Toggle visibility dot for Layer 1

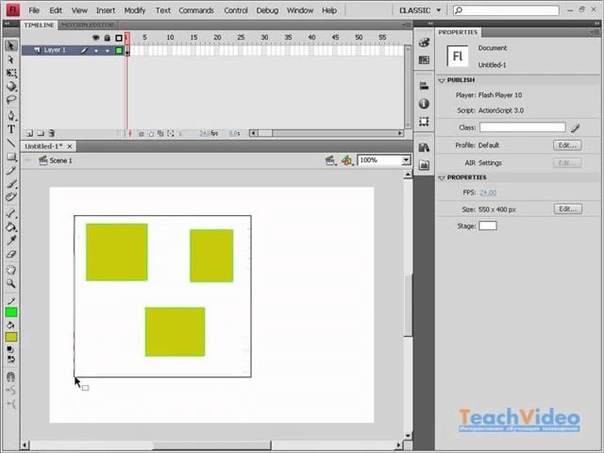(96, 49)
